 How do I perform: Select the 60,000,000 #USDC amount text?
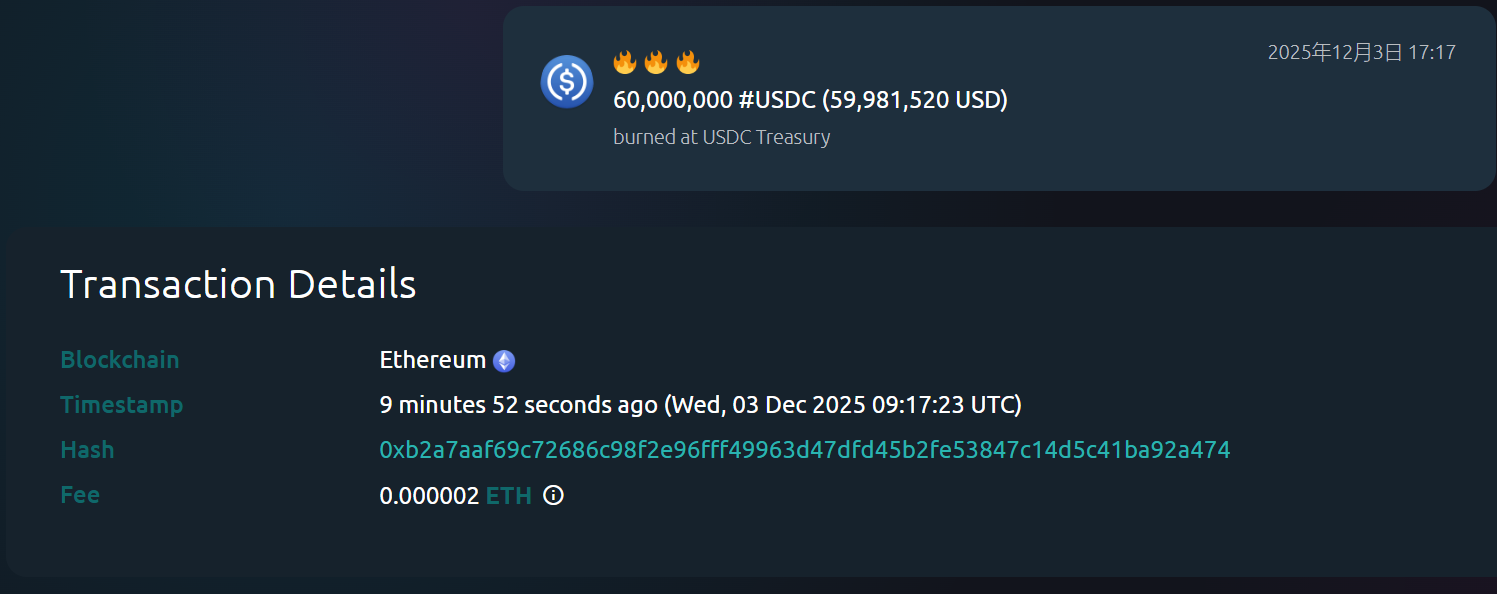[713, 100]
